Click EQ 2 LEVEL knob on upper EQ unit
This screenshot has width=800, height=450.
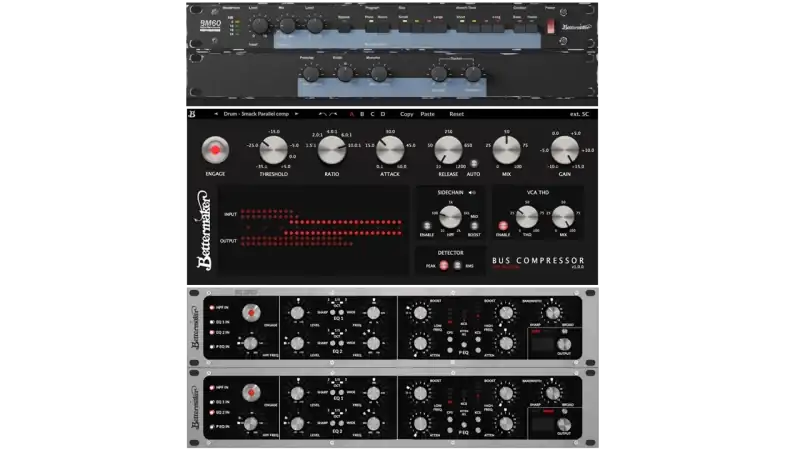click(x=297, y=343)
